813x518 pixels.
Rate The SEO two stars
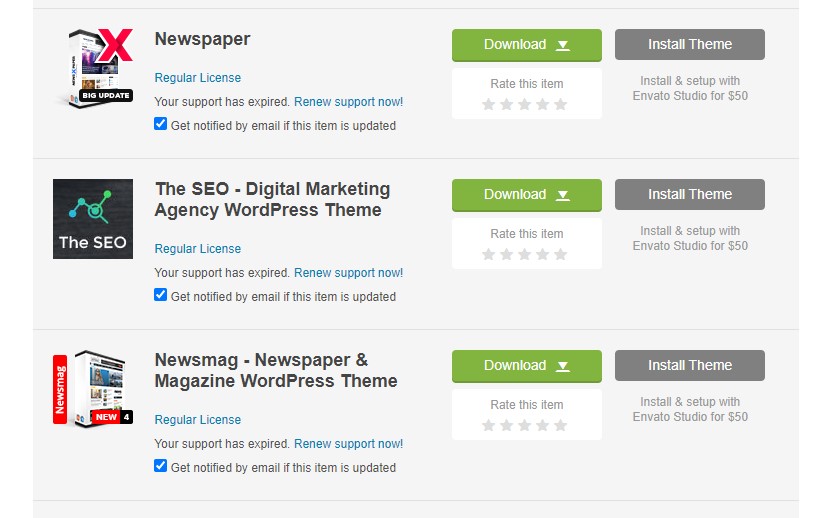pyautogui.click(x=507, y=254)
